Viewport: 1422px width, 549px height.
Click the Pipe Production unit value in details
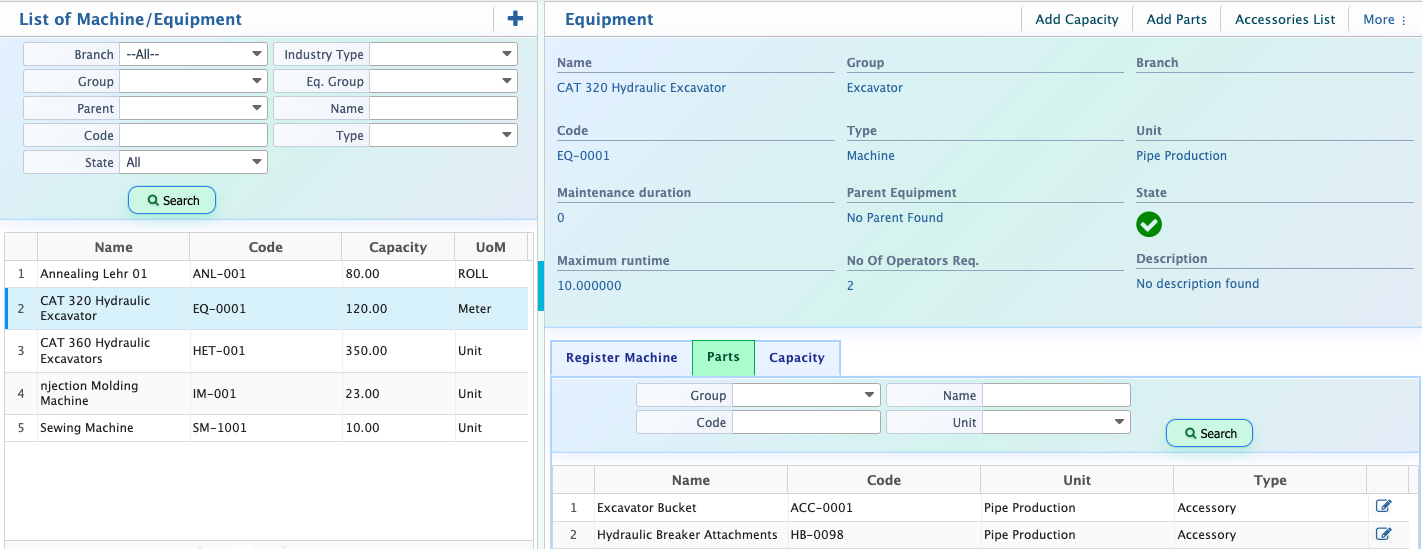coord(1181,156)
